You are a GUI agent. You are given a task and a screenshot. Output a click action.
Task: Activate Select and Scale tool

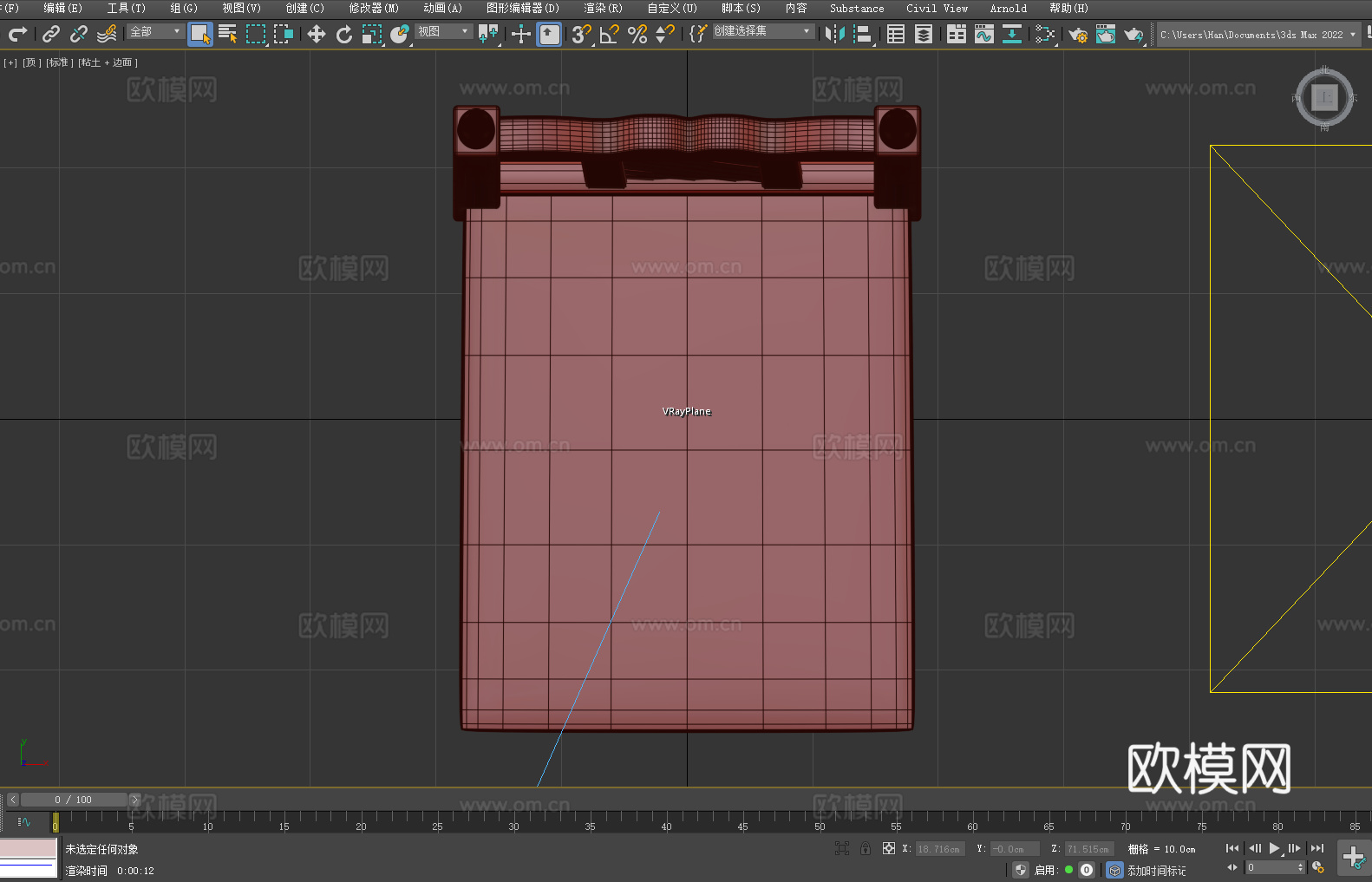[372, 34]
